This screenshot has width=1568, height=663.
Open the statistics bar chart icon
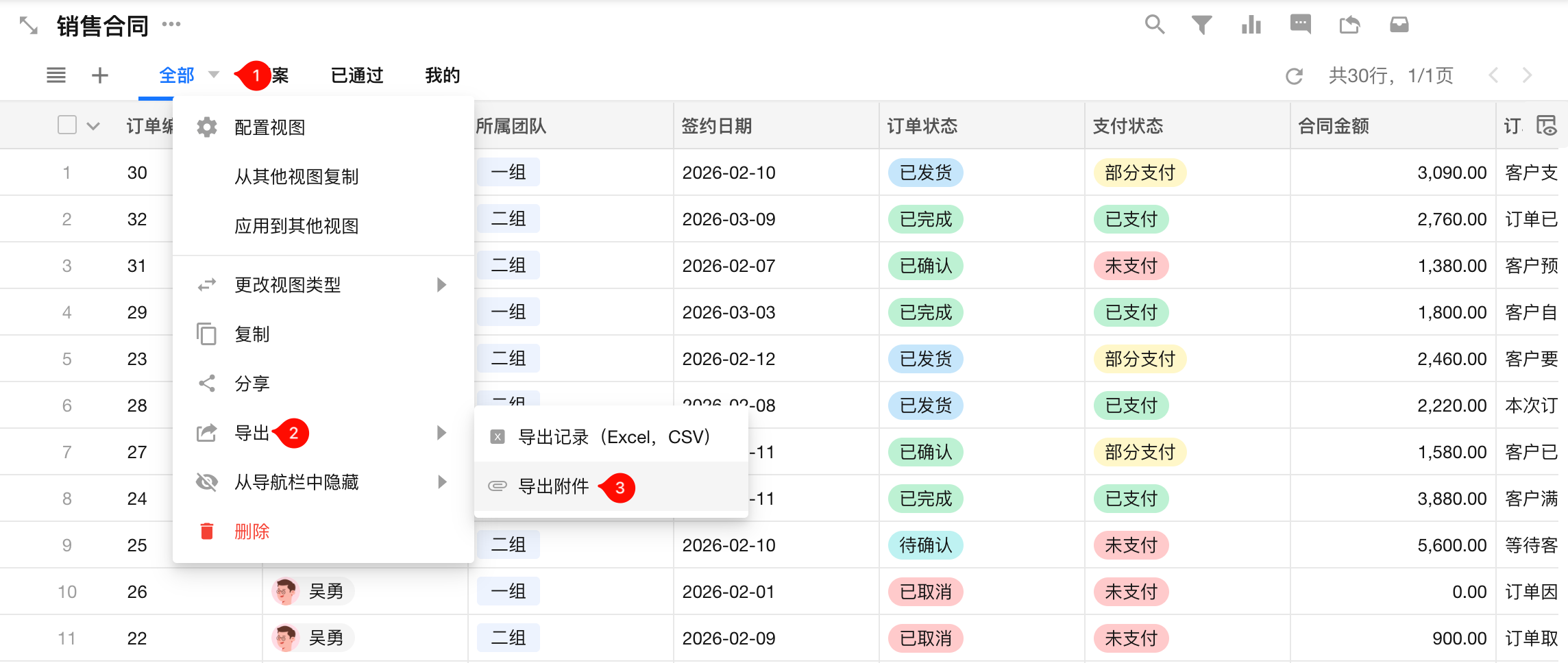tap(1251, 25)
